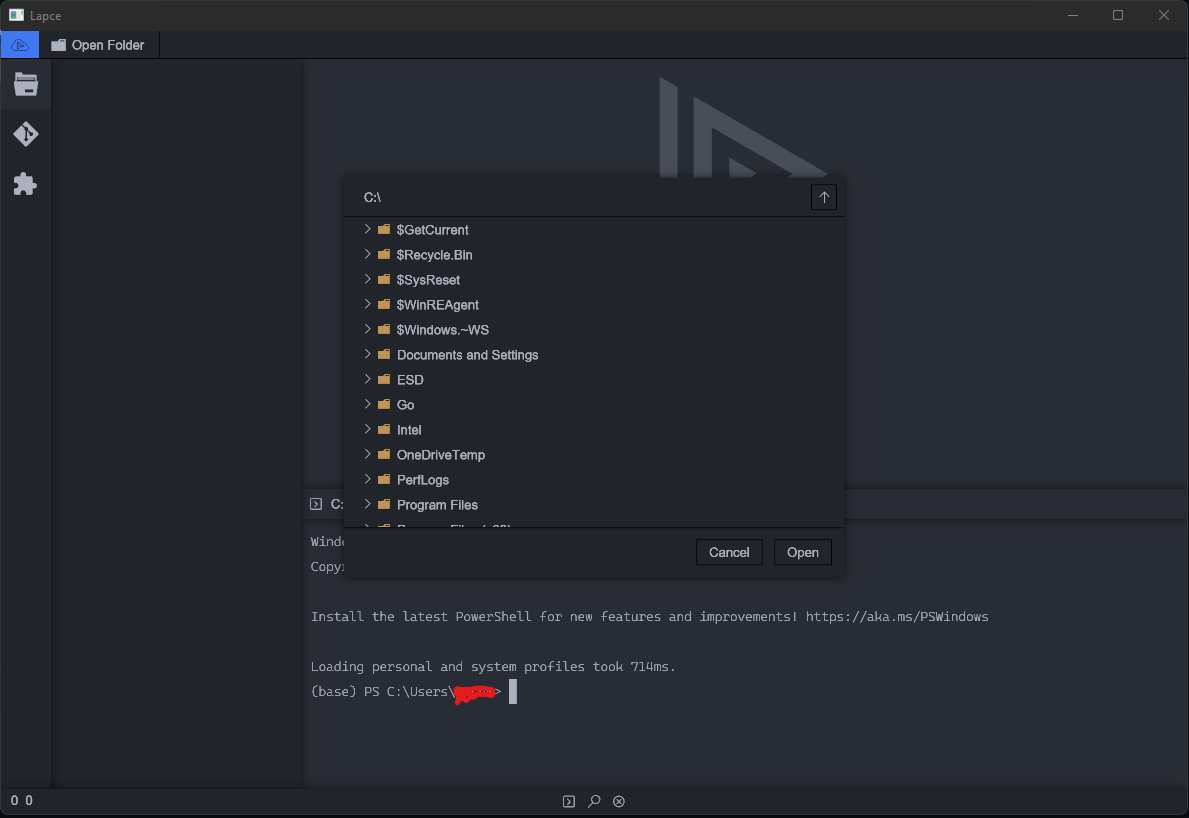Expand the $GetCurrent folder

tap(368, 229)
